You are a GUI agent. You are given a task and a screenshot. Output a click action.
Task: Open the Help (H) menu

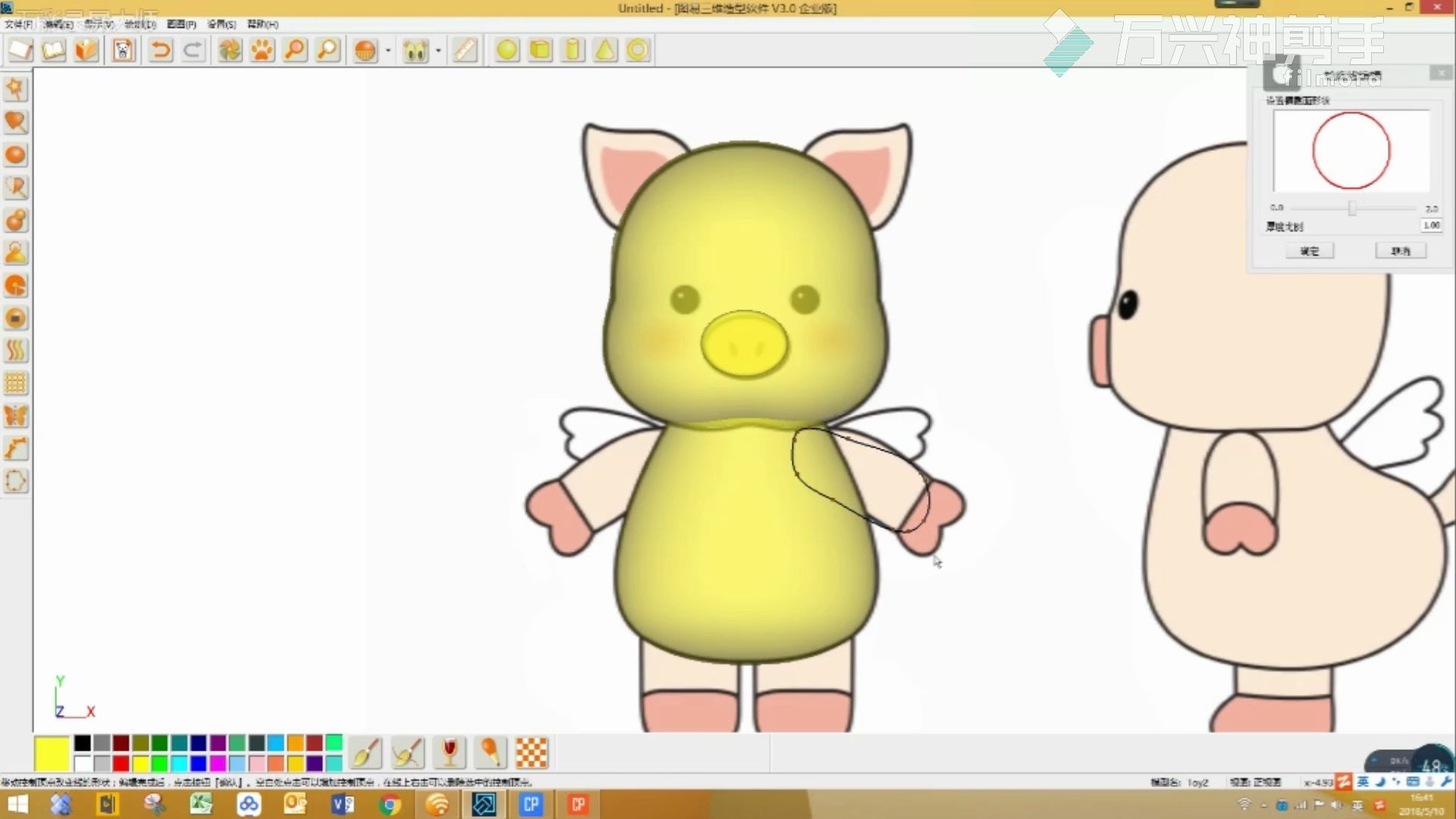[x=262, y=24]
